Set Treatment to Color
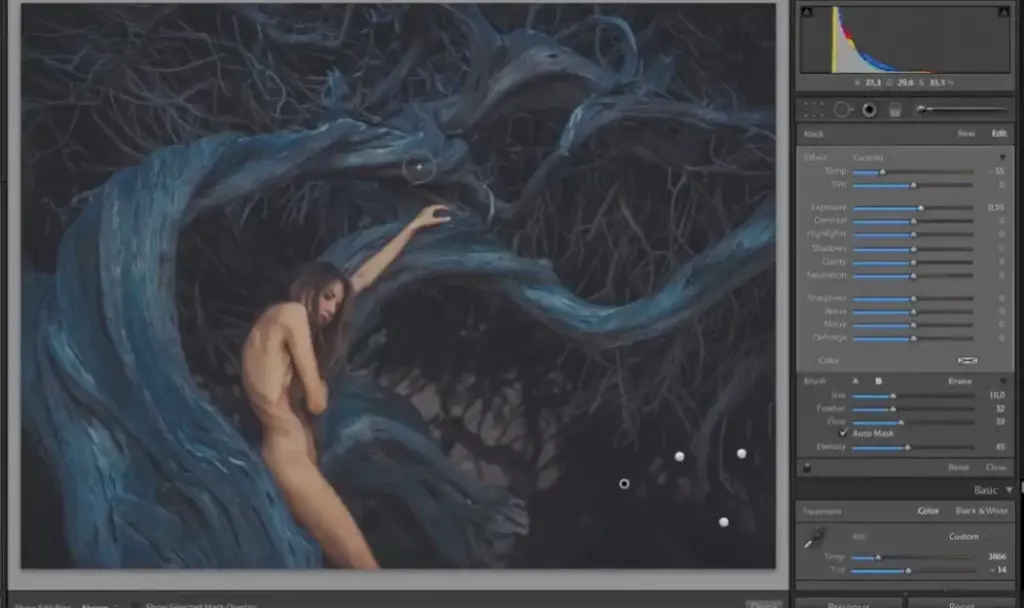Image resolution: width=1024 pixels, height=608 pixels. tap(928, 511)
